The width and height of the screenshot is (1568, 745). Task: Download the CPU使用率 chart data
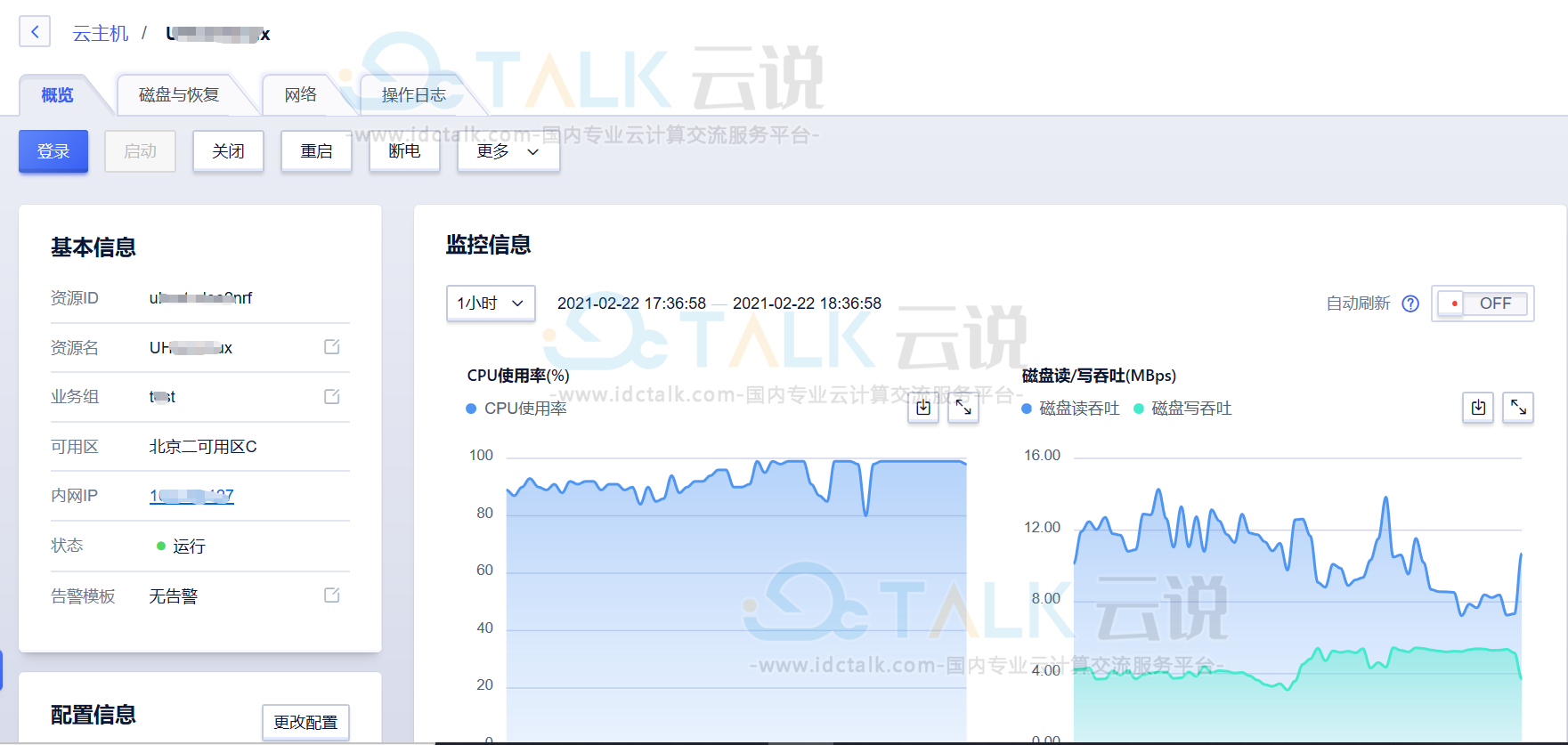pos(923,408)
